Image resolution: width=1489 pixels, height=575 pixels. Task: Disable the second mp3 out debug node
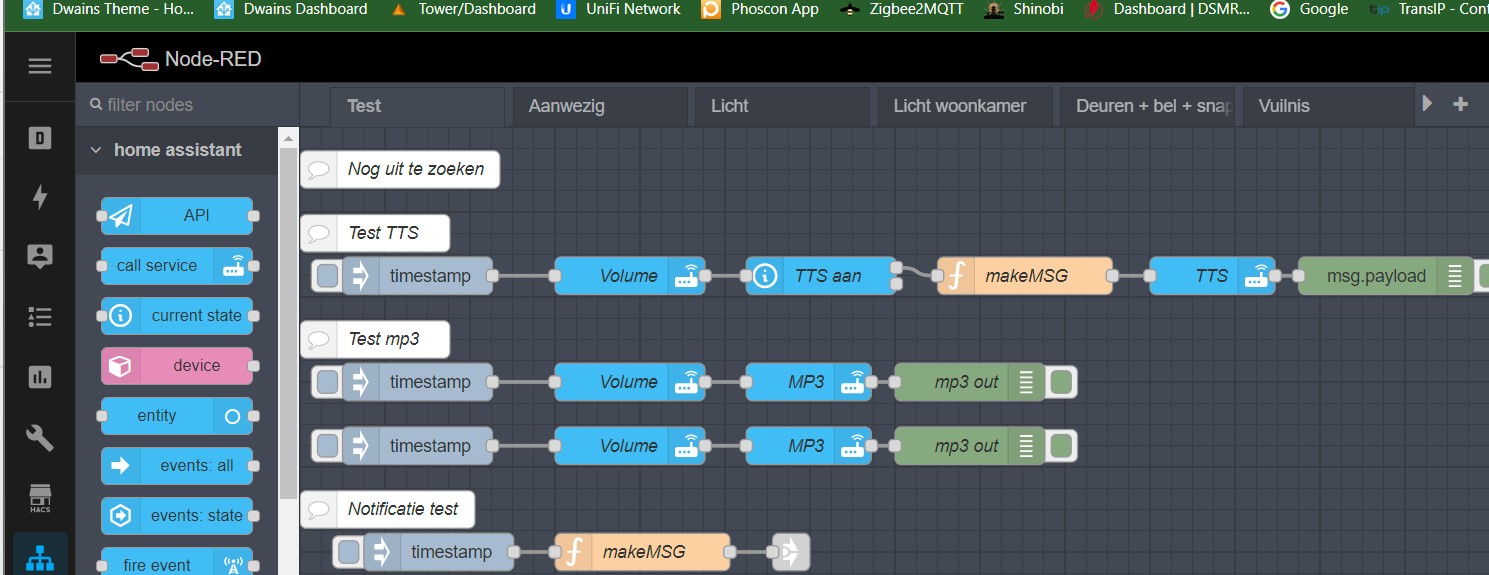pos(1061,446)
